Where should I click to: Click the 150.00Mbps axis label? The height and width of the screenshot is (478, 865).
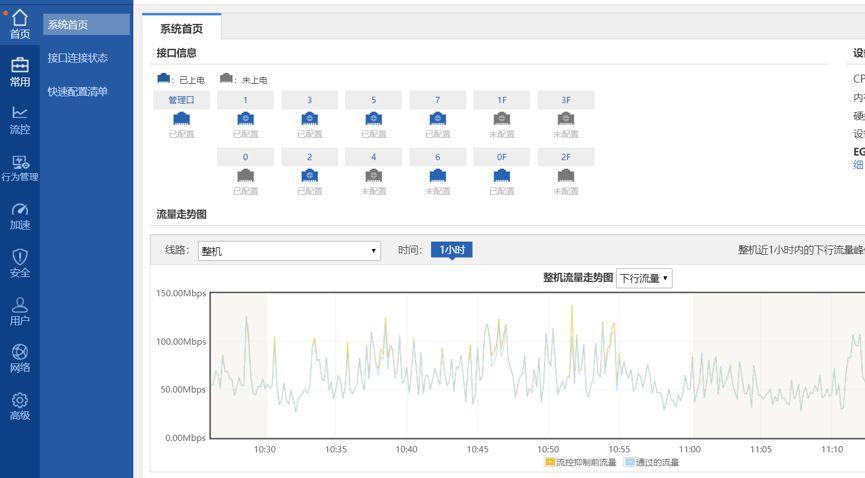coord(181,293)
